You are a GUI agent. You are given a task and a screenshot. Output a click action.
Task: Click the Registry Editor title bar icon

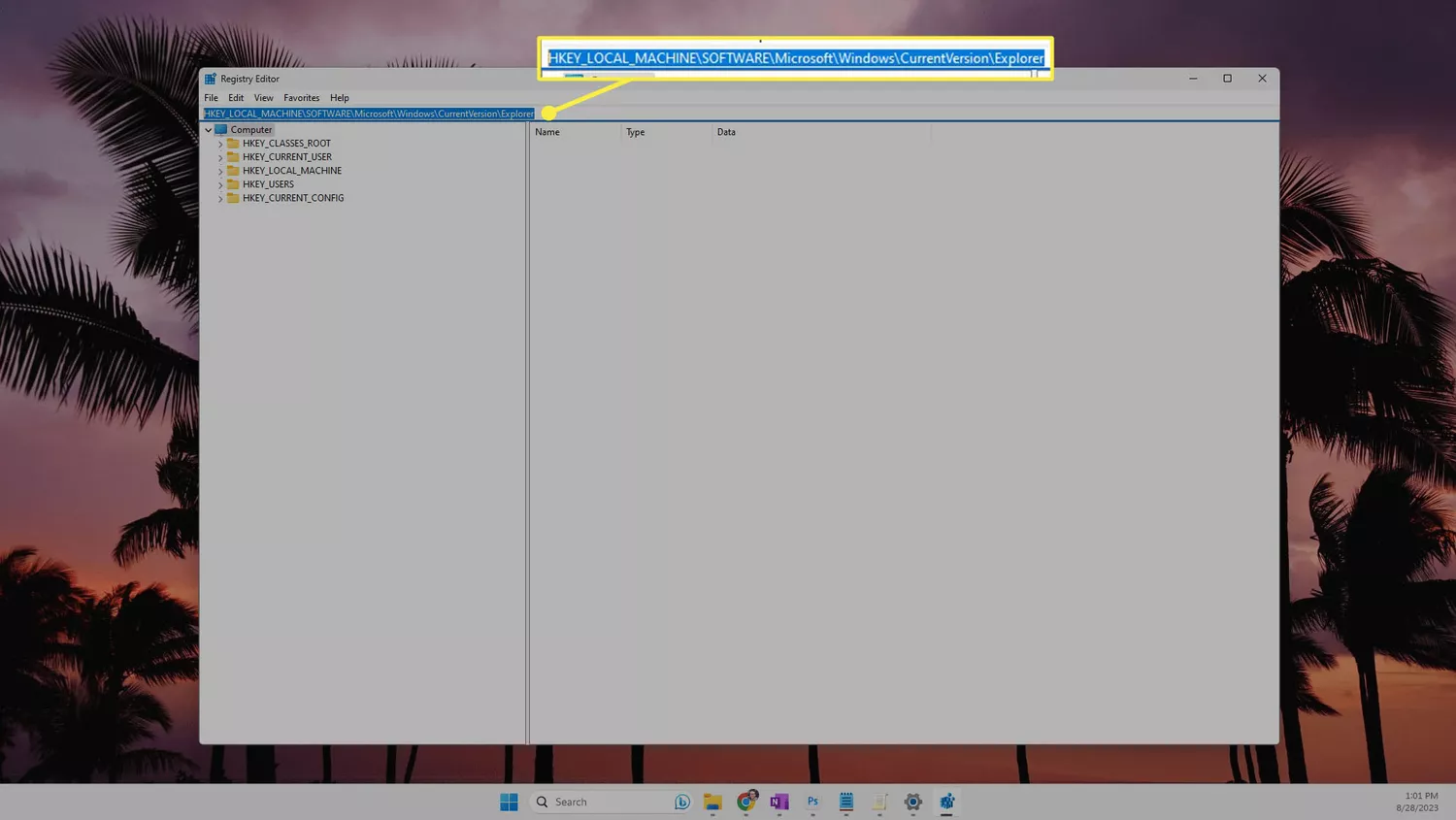point(211,79)
